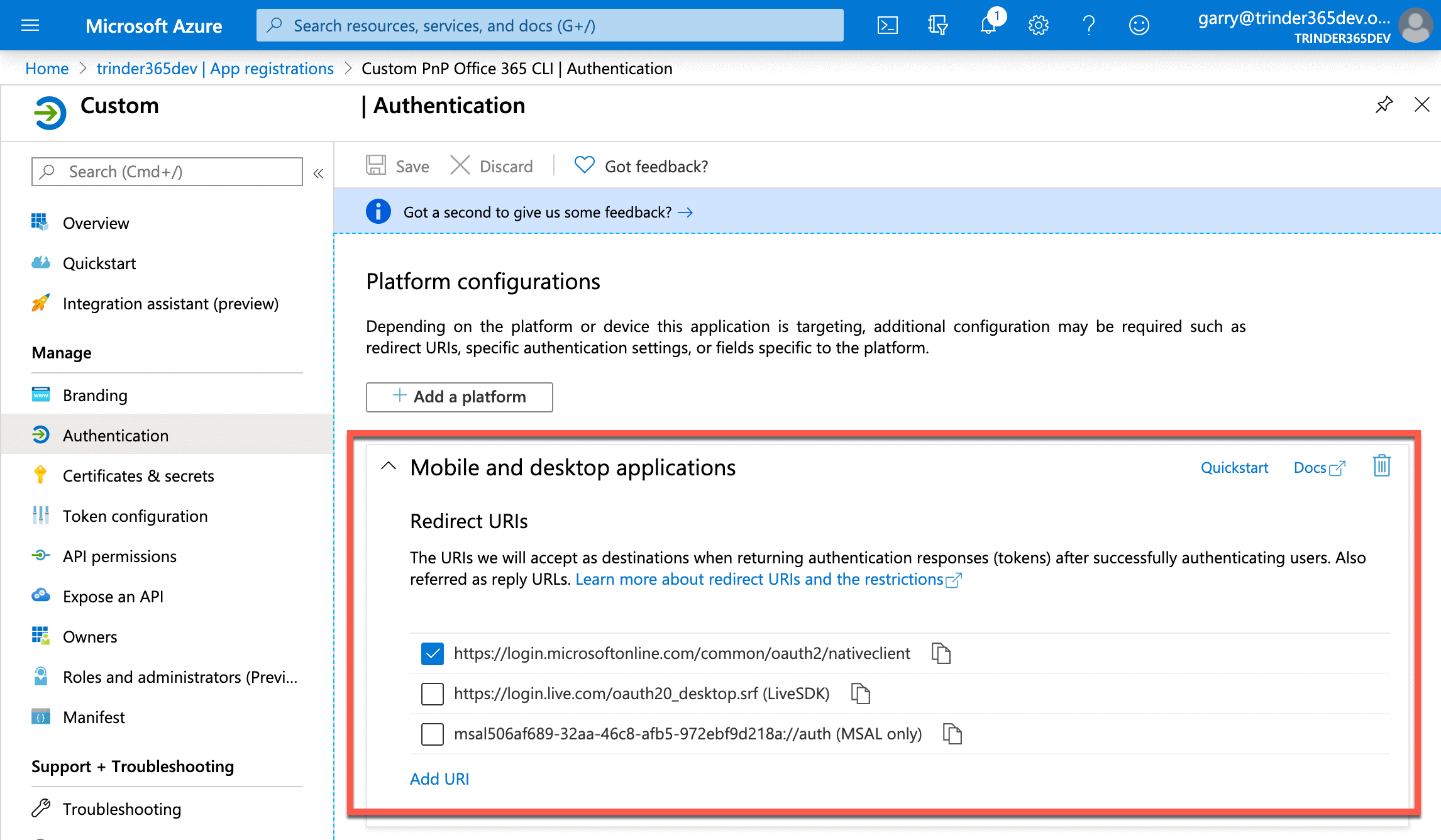Pin the Authentication blade
The height and width of the screenshot is (840, 1441).
[x=1384, y=104]
